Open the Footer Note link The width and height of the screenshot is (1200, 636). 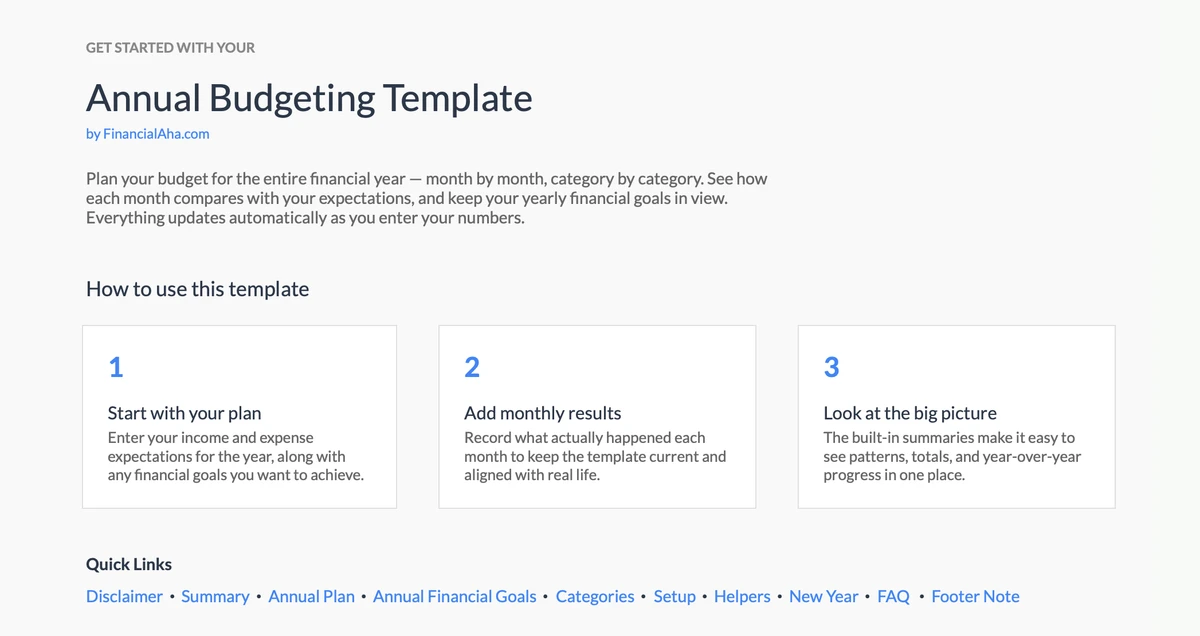[x=975, y=596]
